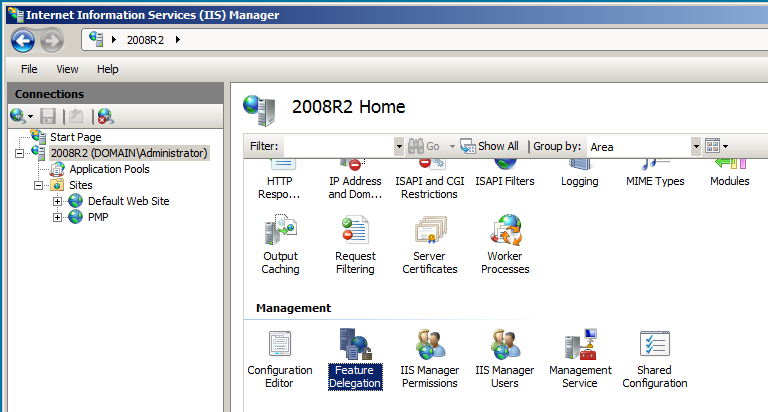
Task: Expand the arrow after 2008R2 breadcrumb
Action: click(178, 40)
